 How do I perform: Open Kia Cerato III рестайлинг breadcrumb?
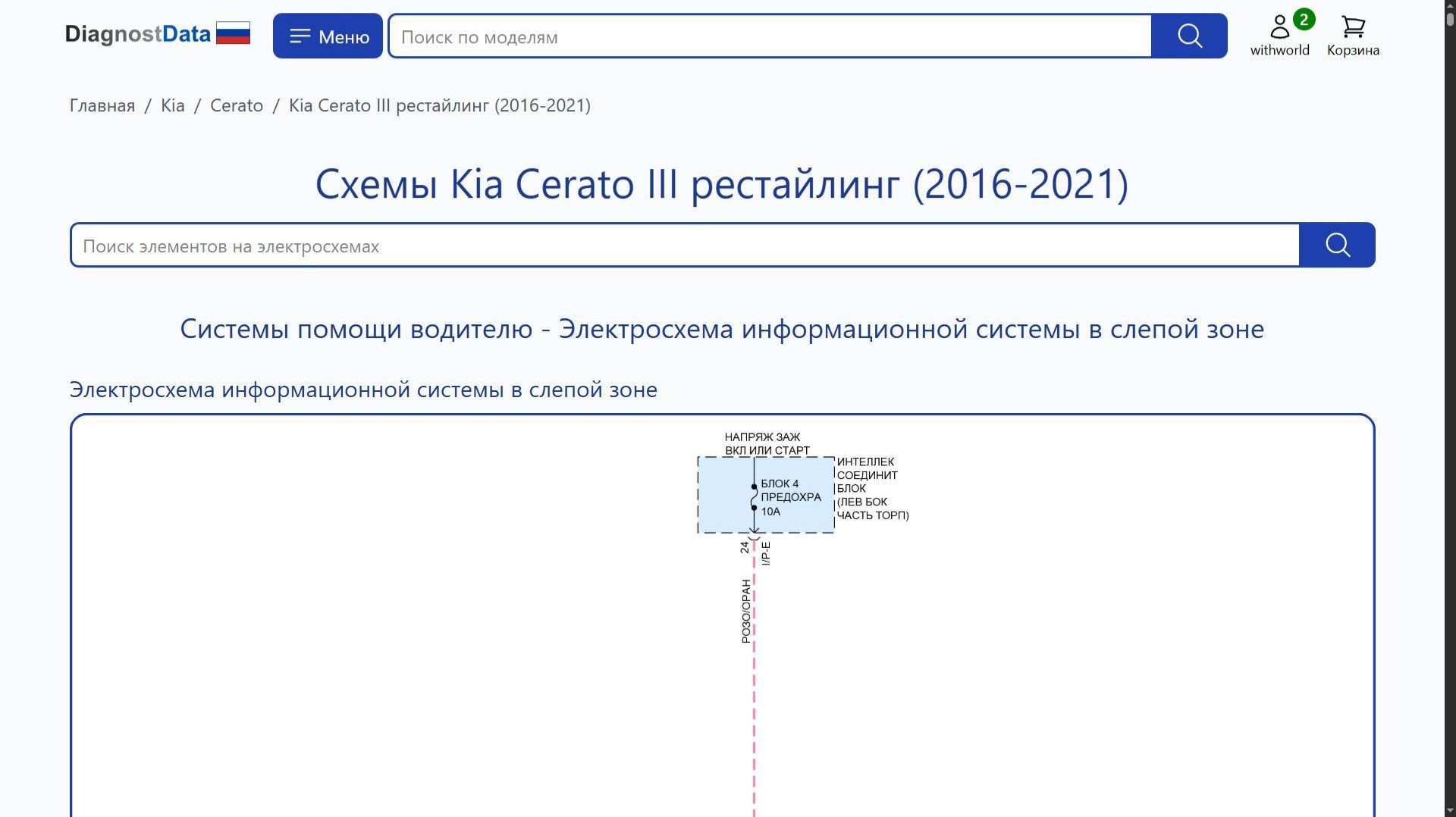440,105
